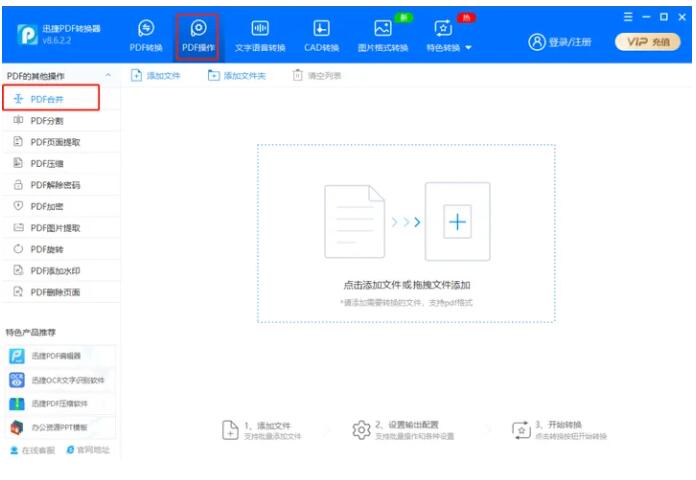The width and height of the screenshot is (696, 480).
Task: Select PDF合并 in sidebar
Action: coord(46,99)
